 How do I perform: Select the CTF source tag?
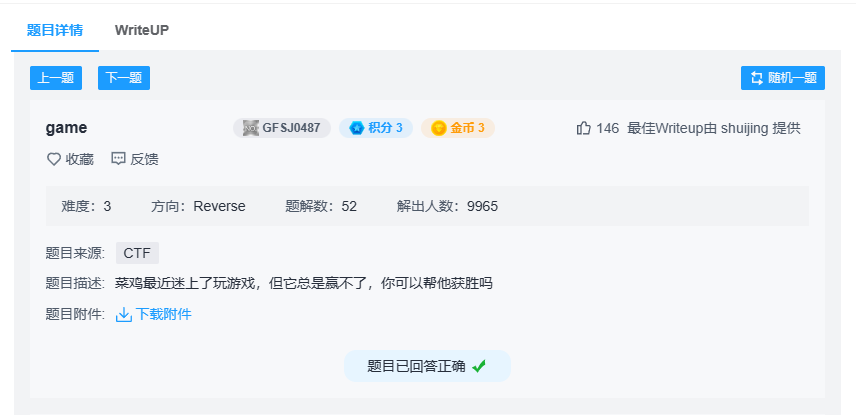[x=137, y=253]
